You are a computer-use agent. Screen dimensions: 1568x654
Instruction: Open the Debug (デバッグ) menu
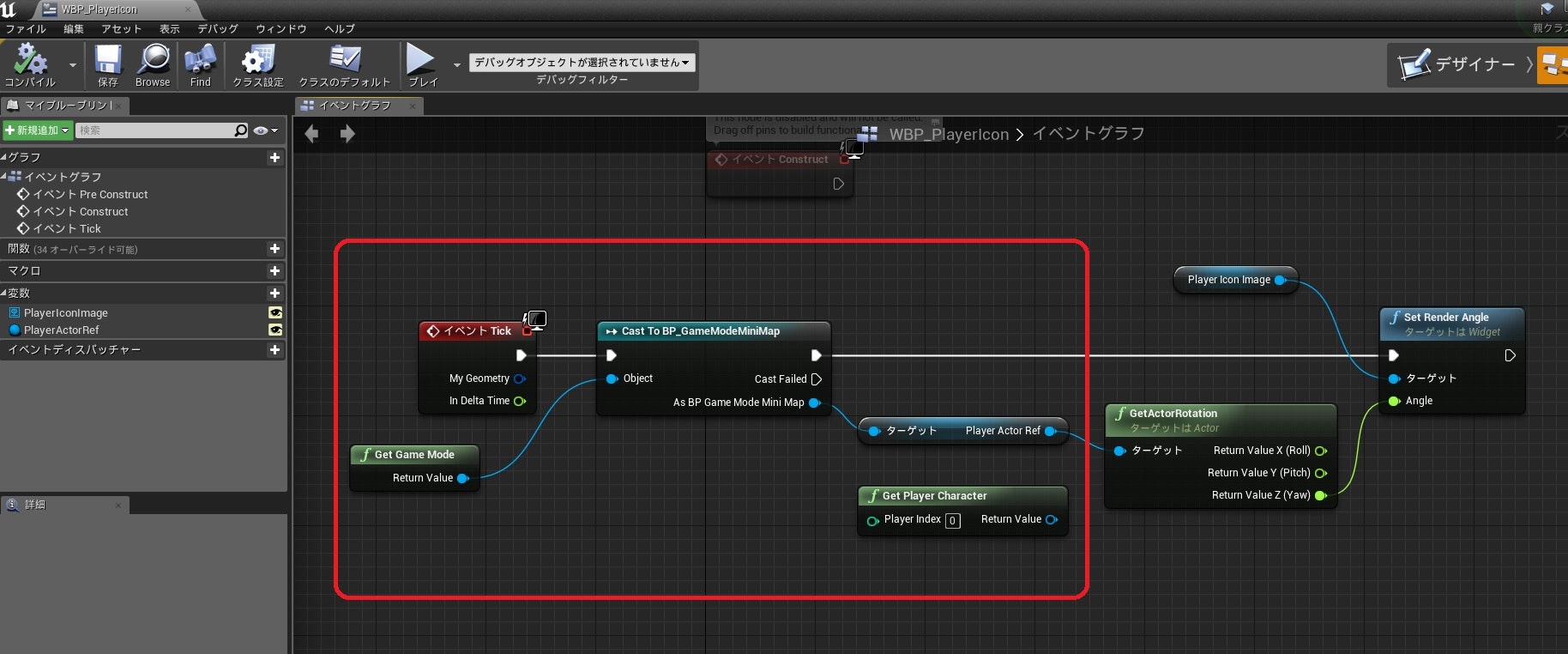click(218, 29)
